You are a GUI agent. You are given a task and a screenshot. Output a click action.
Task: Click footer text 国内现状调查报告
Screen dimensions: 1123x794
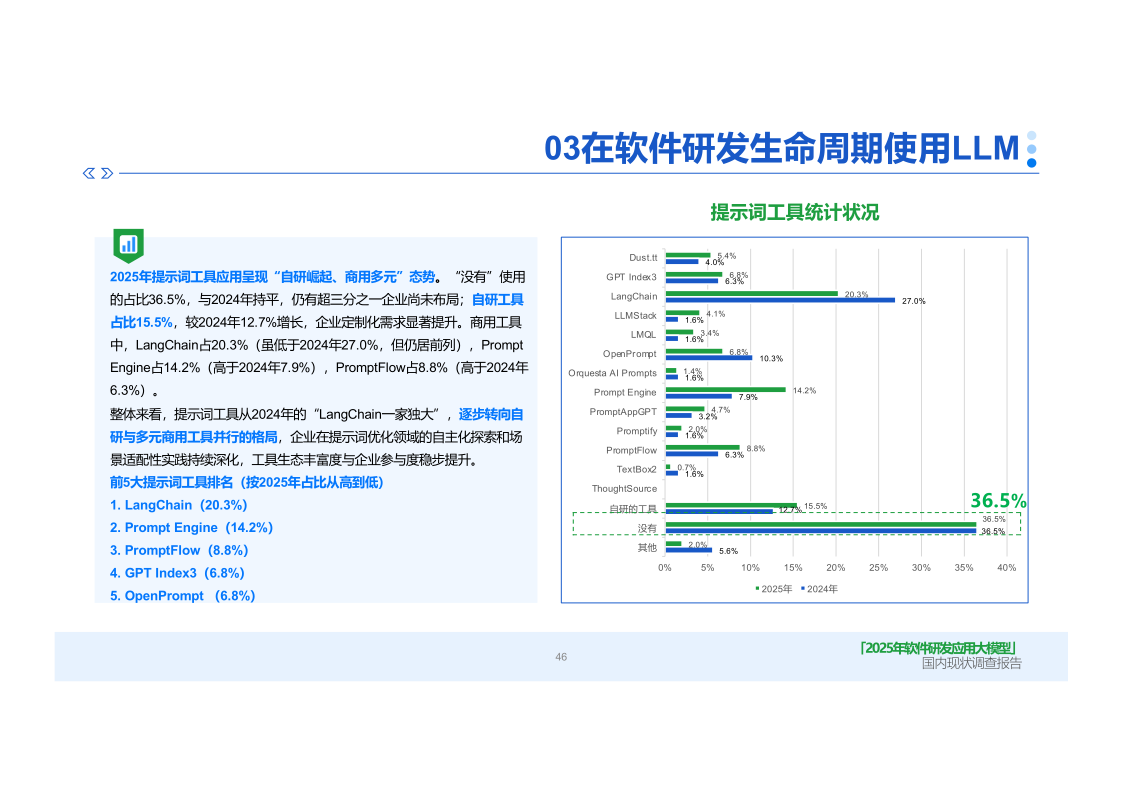[x=972, y=664]
